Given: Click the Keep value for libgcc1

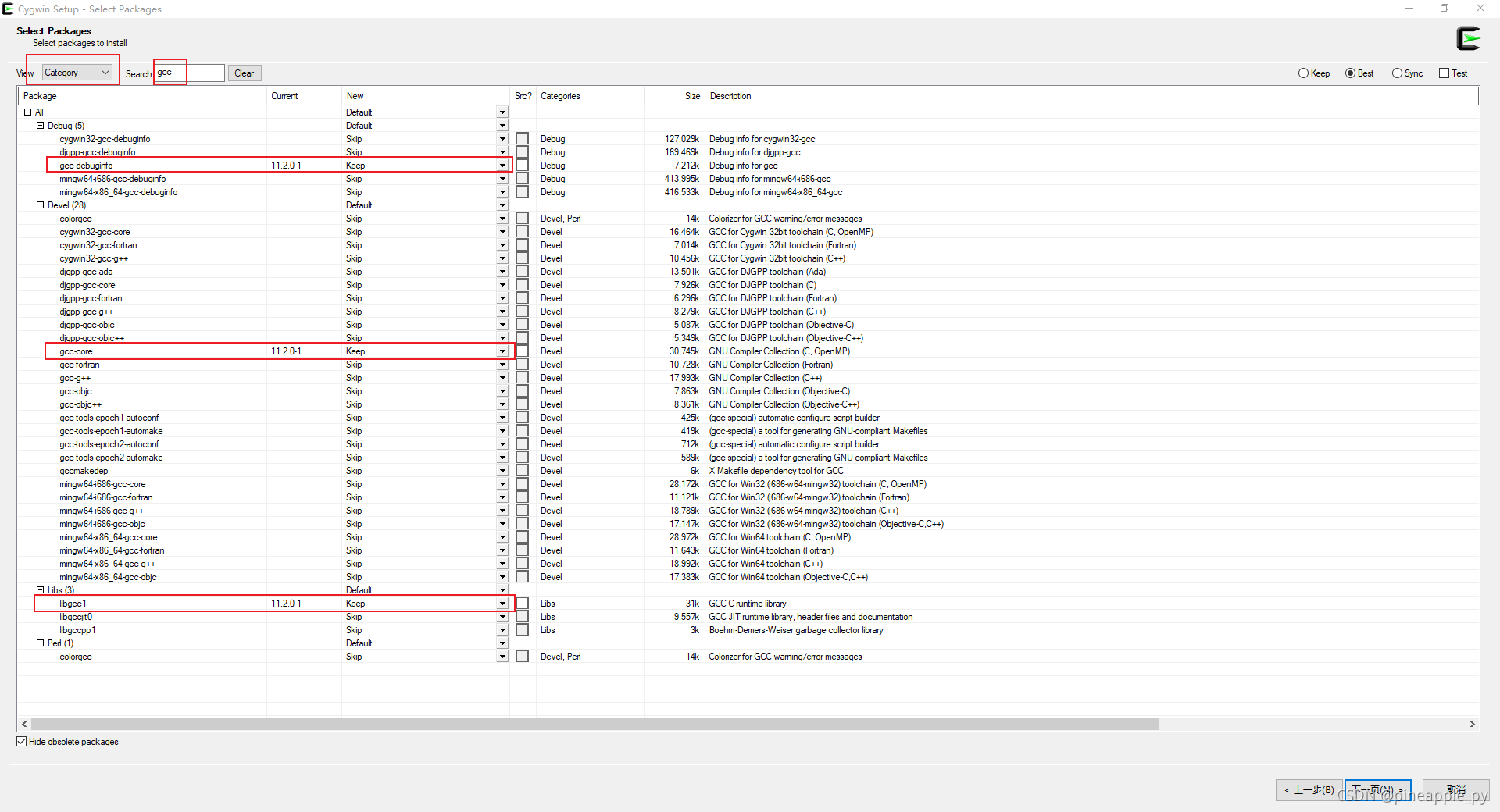Looking at the screenshot, I should (355, 604).
